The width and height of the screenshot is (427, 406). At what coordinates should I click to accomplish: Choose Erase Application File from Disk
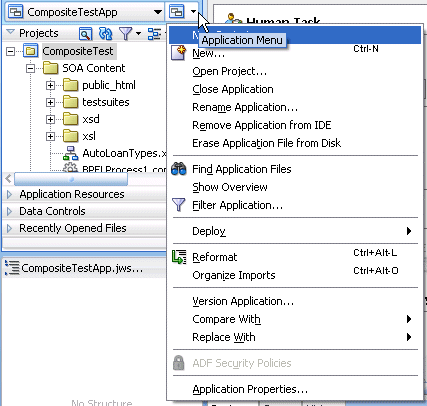295,143
